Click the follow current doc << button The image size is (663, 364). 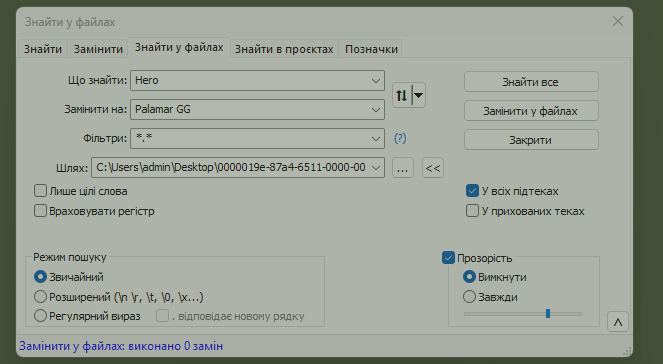[433, 168]
